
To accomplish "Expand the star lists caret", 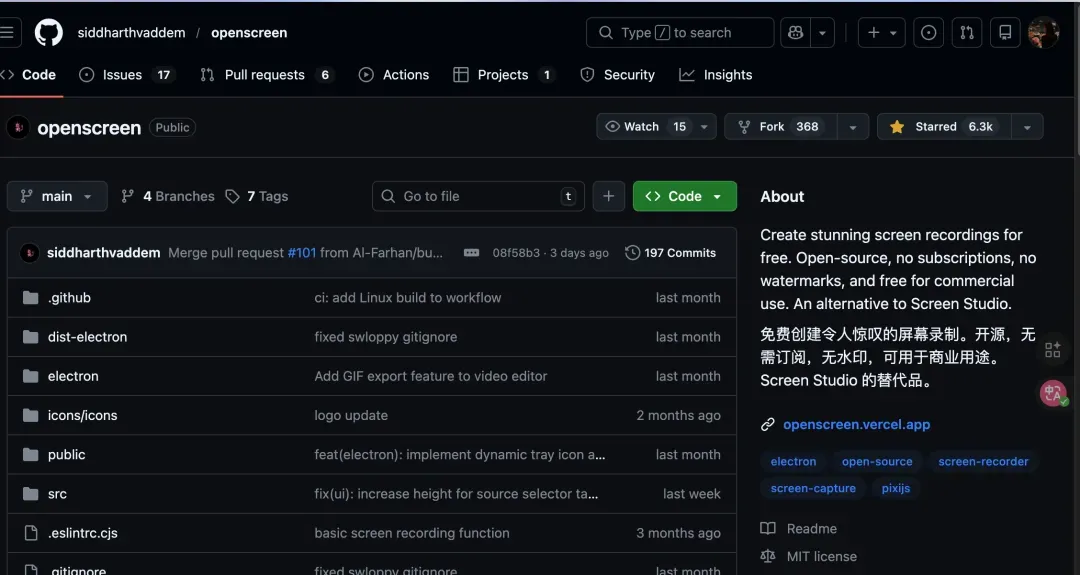I will [1027, 127].
